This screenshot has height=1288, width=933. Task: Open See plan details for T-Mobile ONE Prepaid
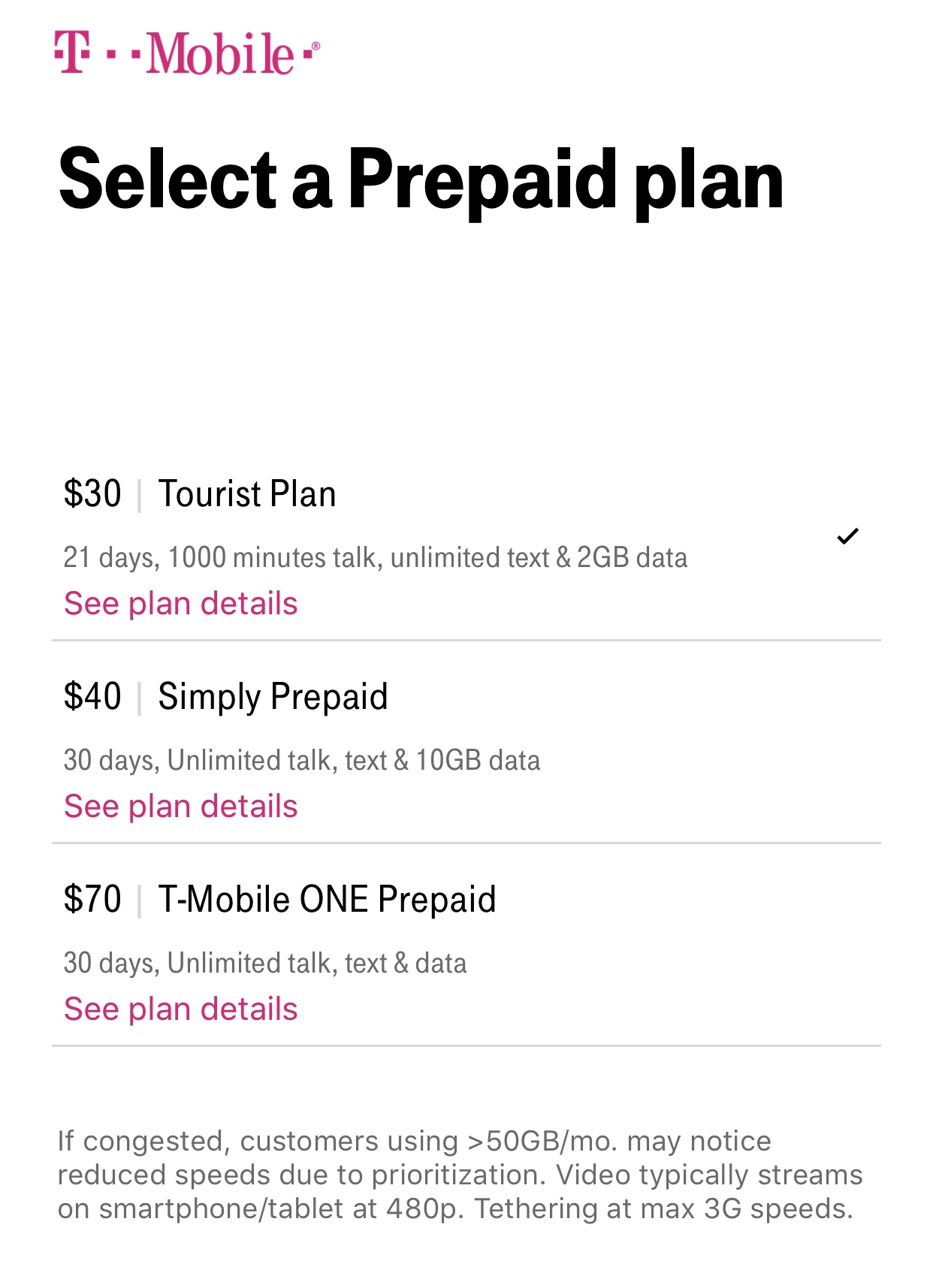point(181,1009)
